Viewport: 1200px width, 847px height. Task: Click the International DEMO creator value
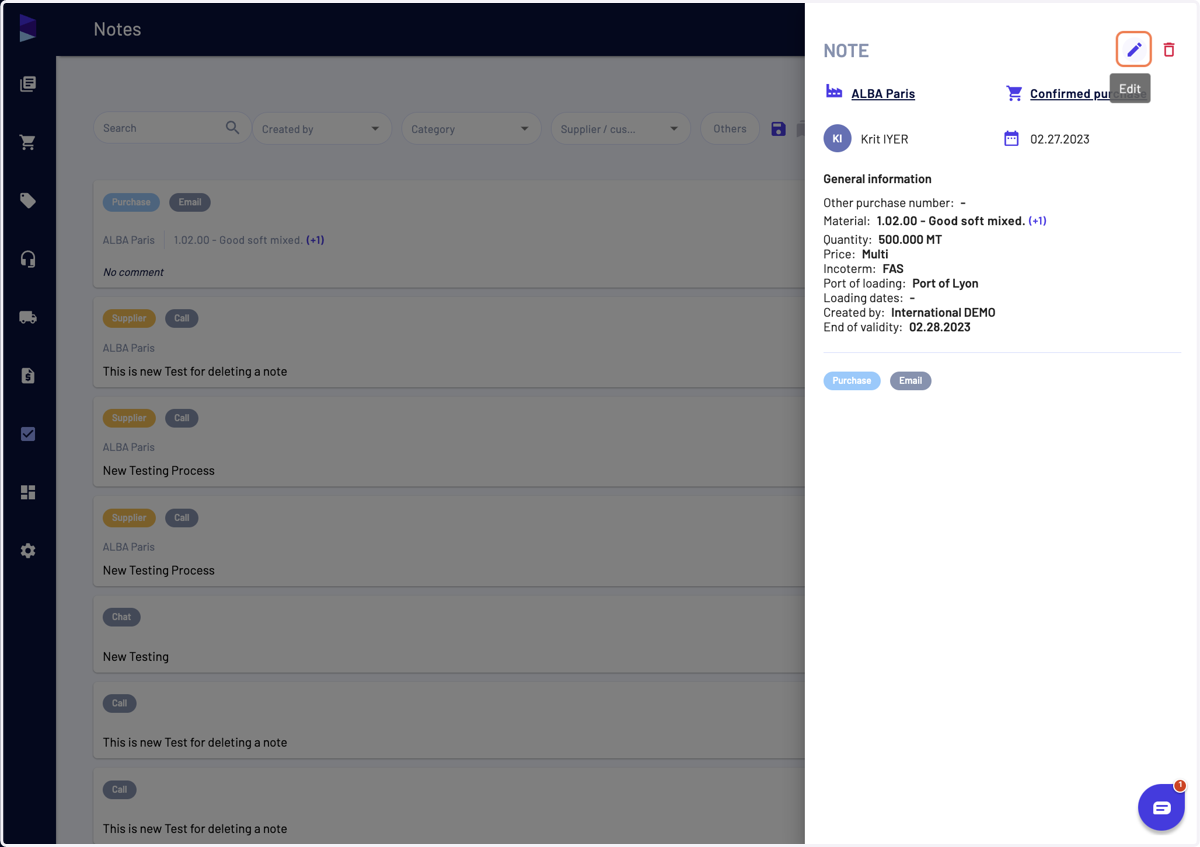tap(943, 313)
